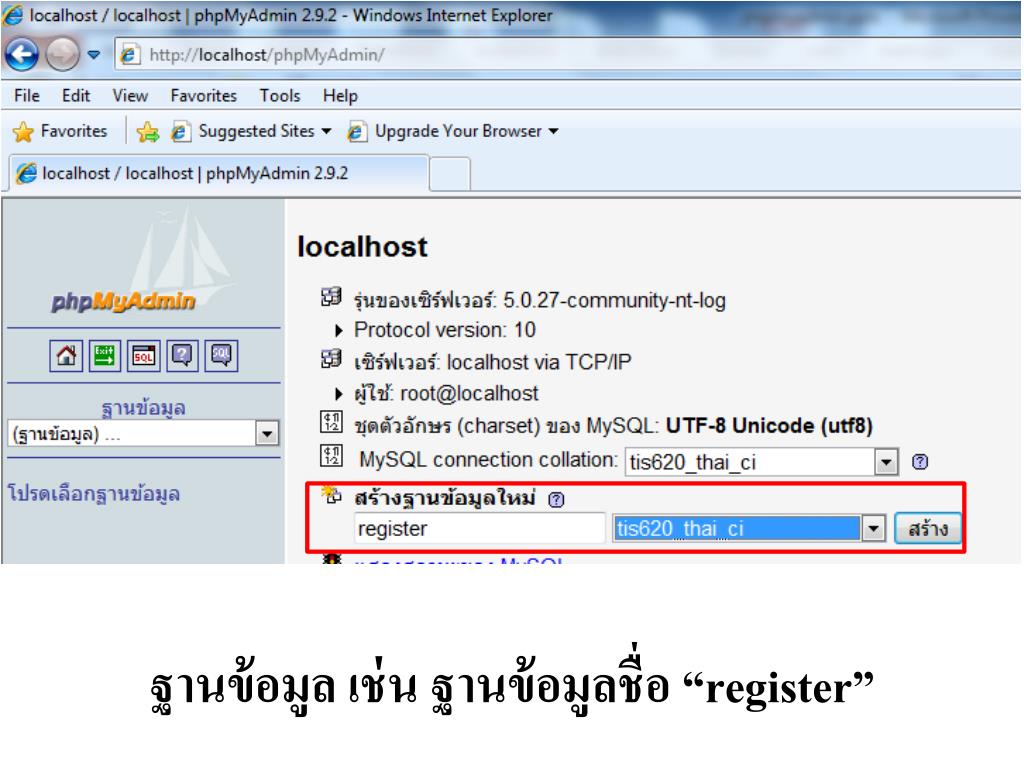
Task: Click the สร้าง create button
Action: [927, 528]
